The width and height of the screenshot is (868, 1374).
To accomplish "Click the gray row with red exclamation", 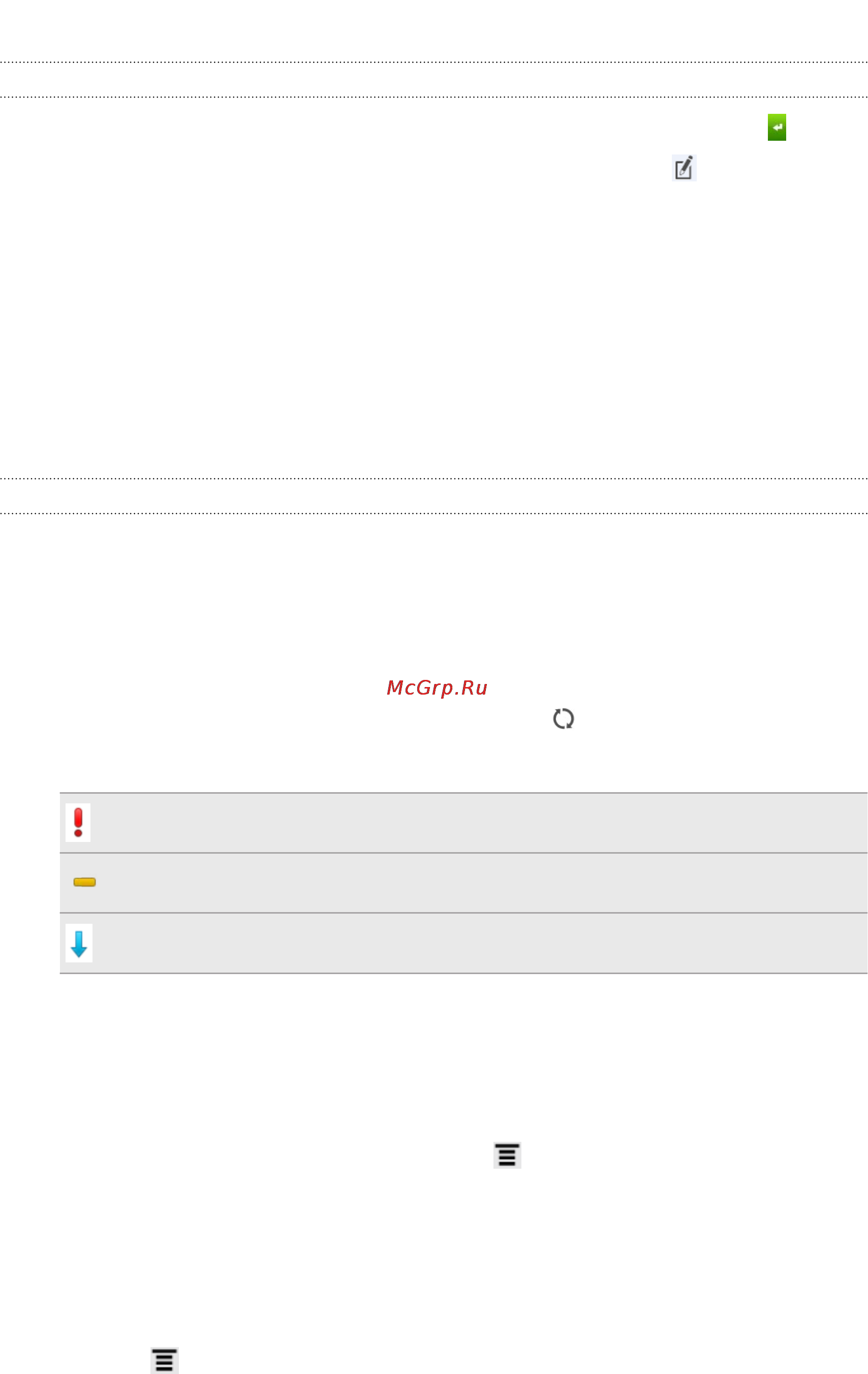I will (x=463, y=823).
